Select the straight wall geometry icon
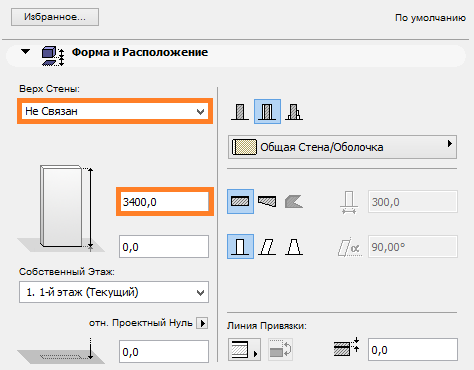474x370 pixels. pyautogui.click(x=240, y=201)
